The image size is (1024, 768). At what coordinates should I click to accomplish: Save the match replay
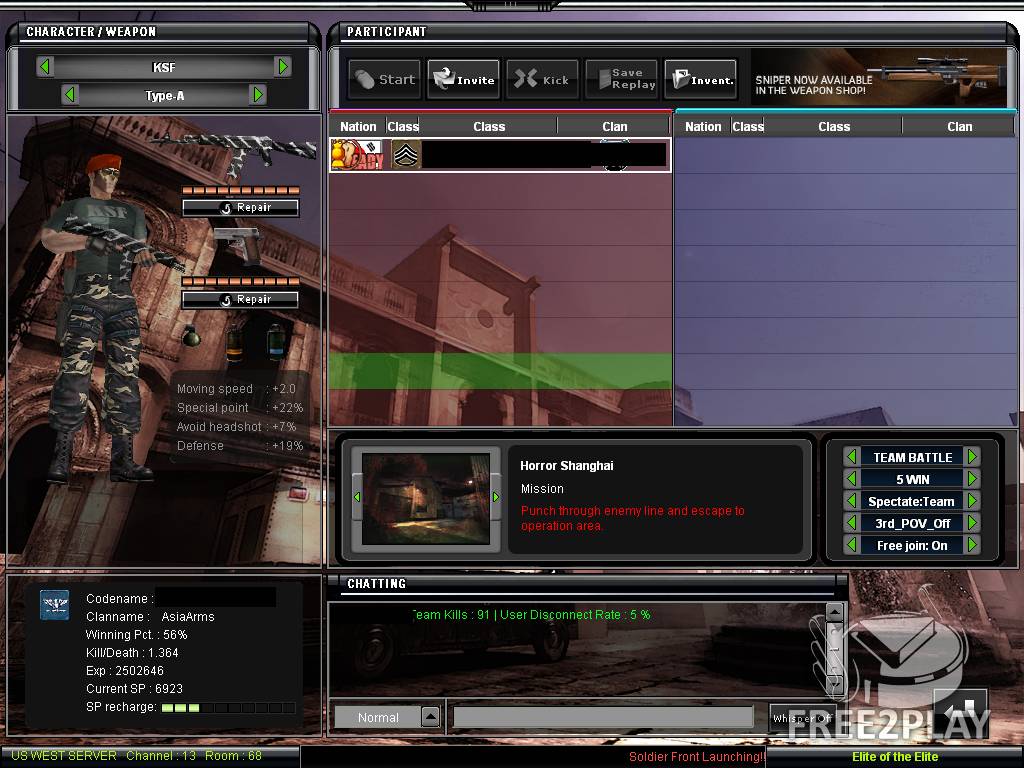pos(621,80)
